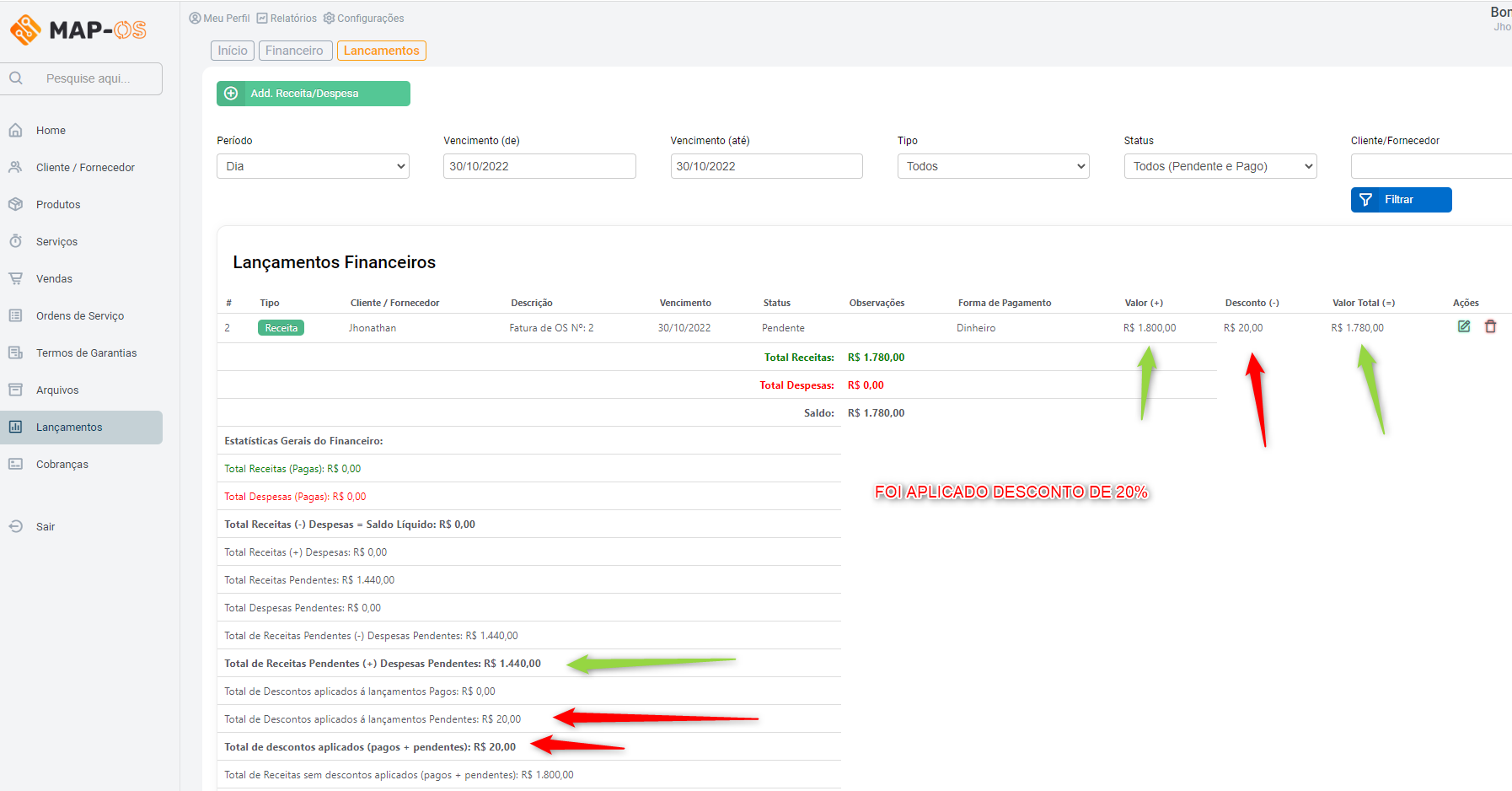Click the Meu Perfil user icon
This screenshot has width=1512, height=791.
click(195, 18)
